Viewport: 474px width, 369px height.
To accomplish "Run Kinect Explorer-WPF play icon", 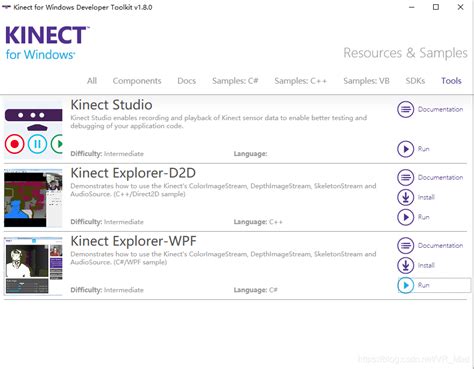I will tap(405, 285).
